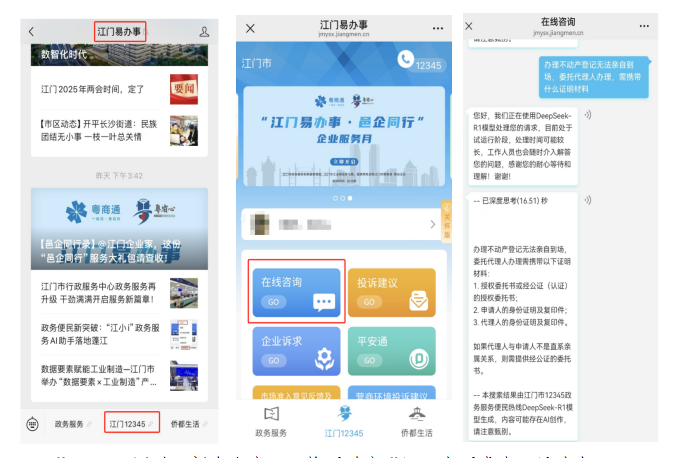Expand the 江门12345 menu in the chat bar
Screen dimensions: 681x458
coord(132,424)
